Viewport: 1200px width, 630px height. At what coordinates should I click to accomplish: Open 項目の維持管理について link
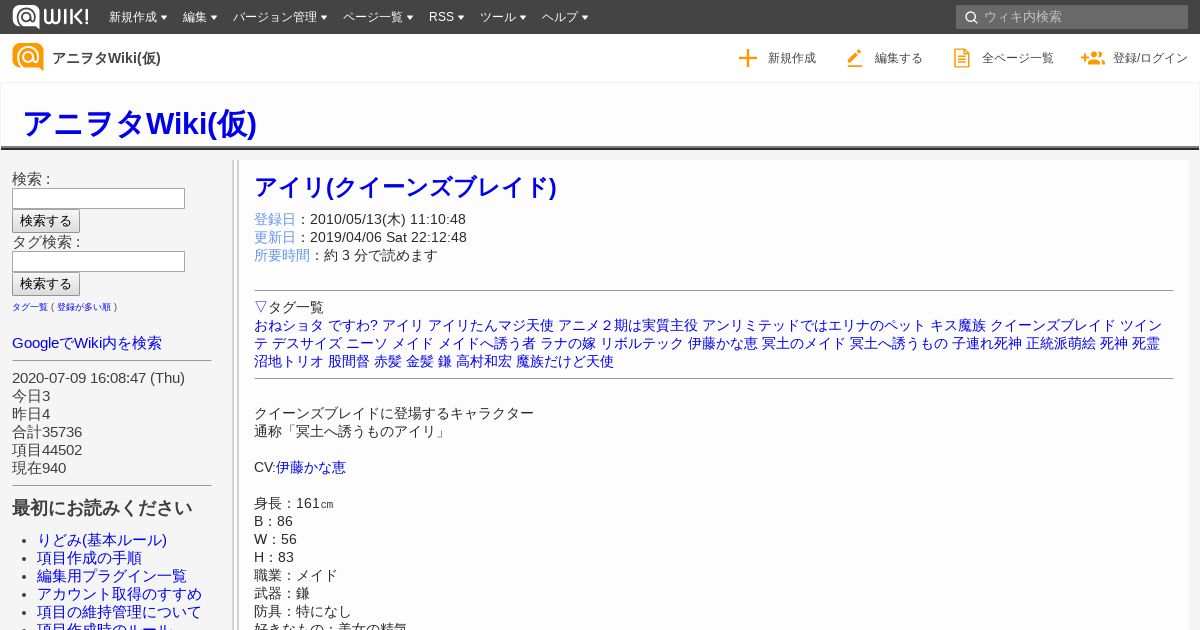pos(119,612)
